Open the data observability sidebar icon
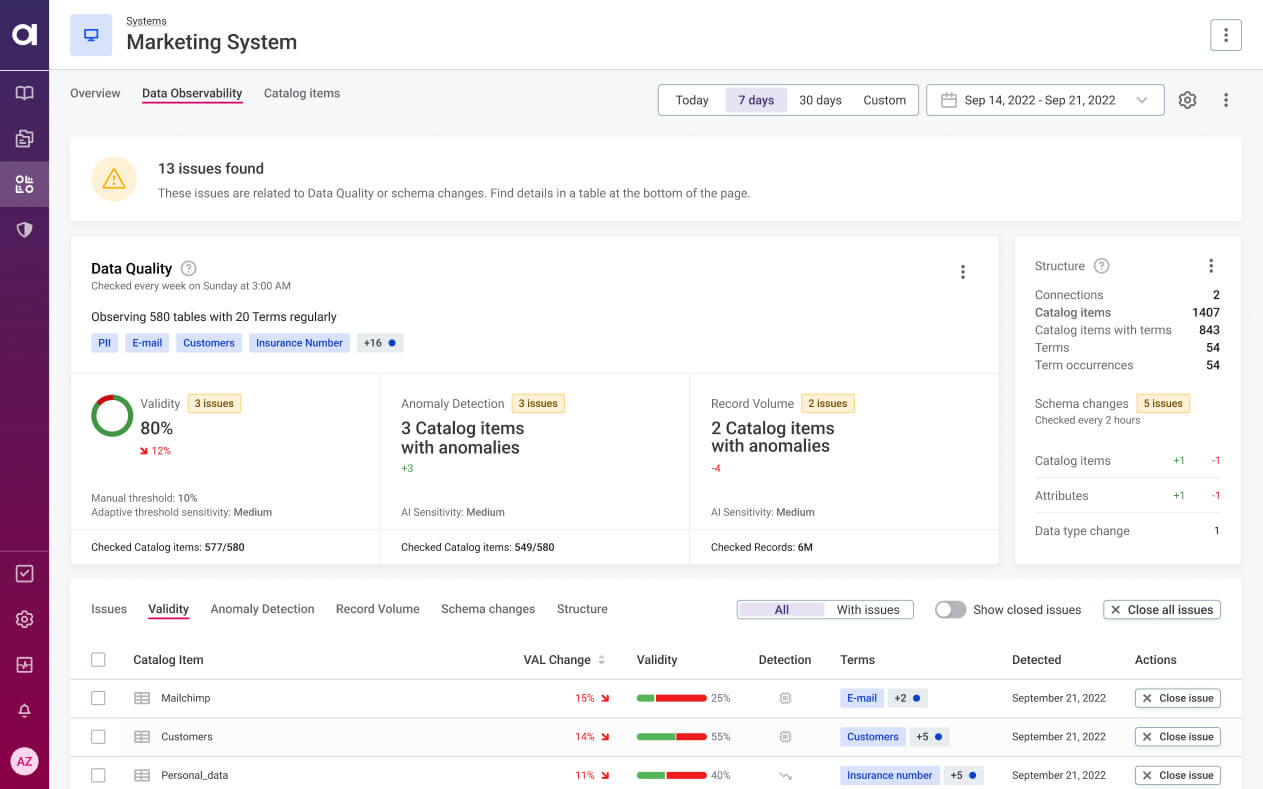 point(24,184)
